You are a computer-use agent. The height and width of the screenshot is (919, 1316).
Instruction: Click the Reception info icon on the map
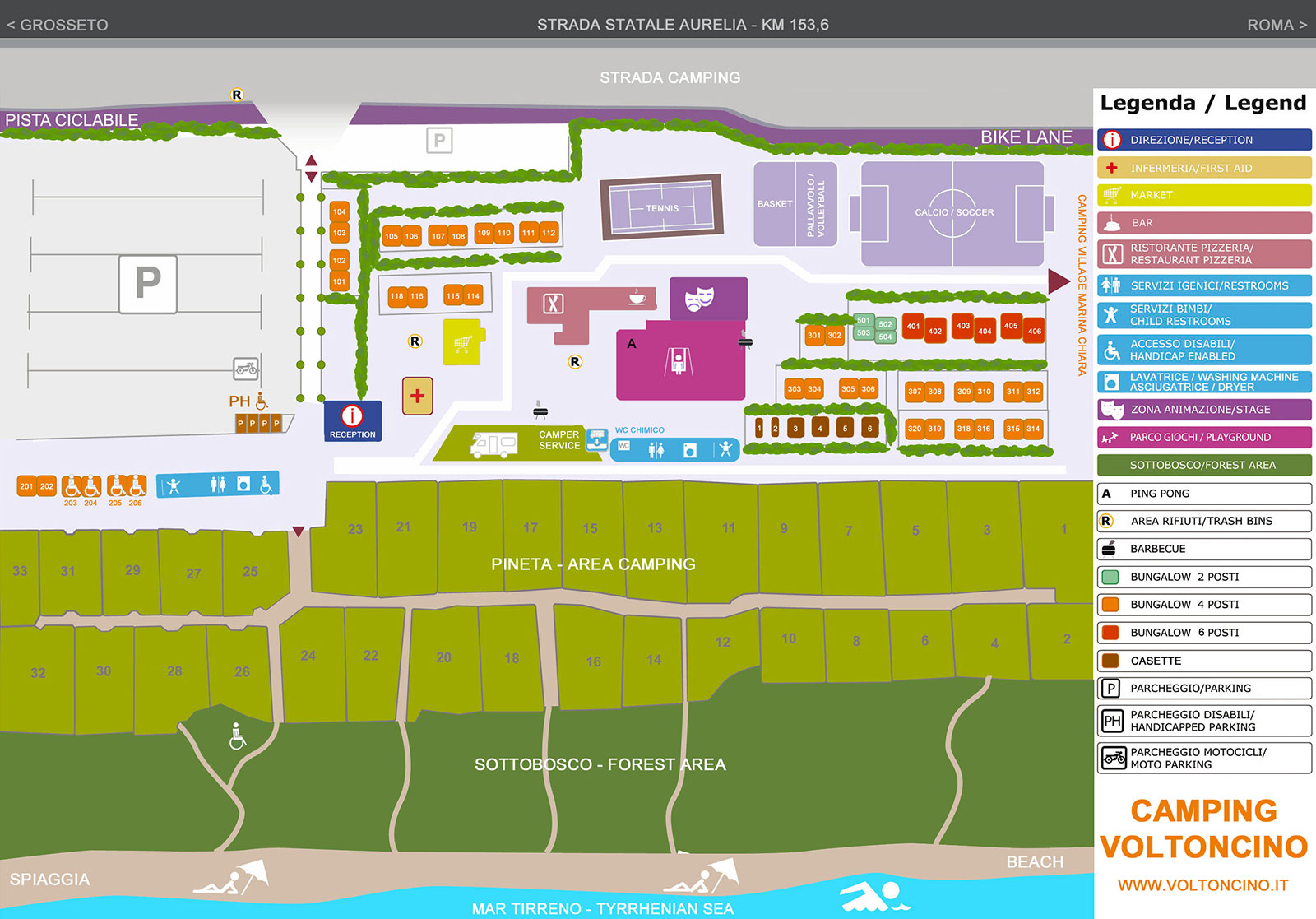pyautogui.click(x=352, y=416)
